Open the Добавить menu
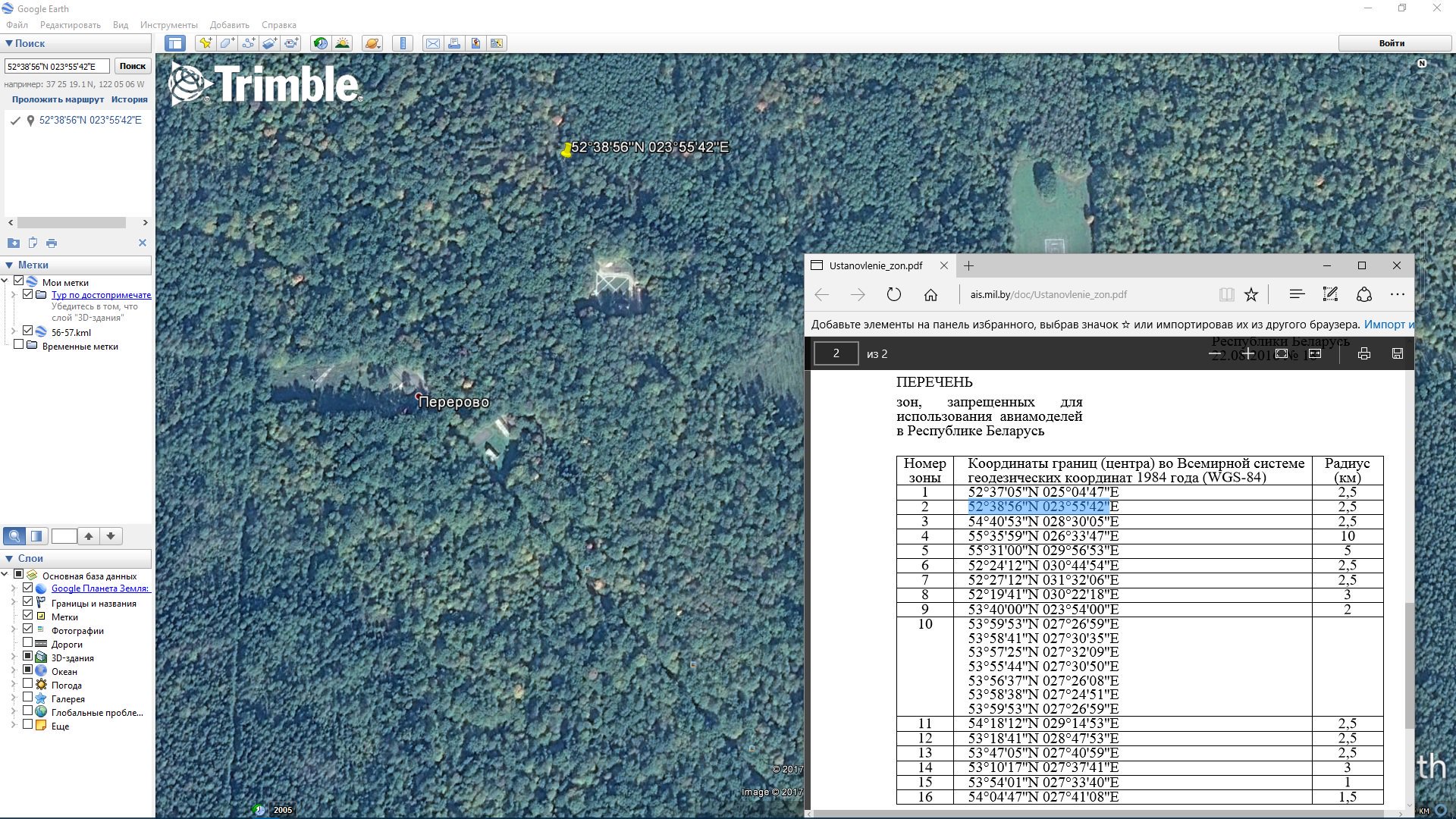 [230, 25]
